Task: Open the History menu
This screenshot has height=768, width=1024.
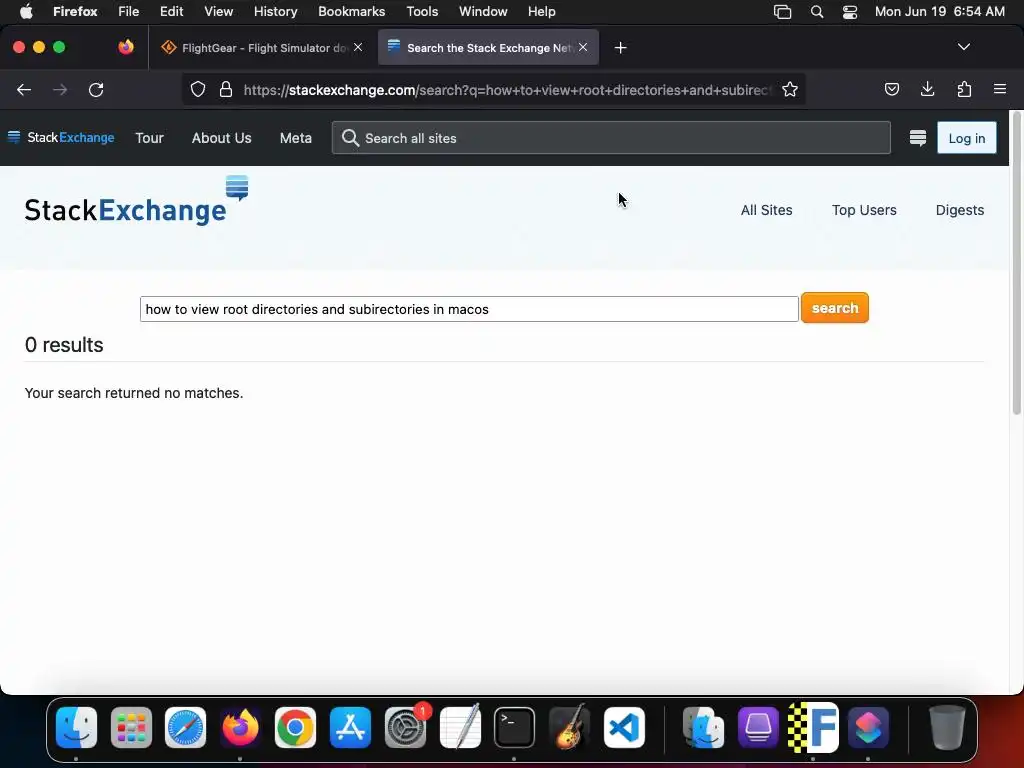Action: 275,11
